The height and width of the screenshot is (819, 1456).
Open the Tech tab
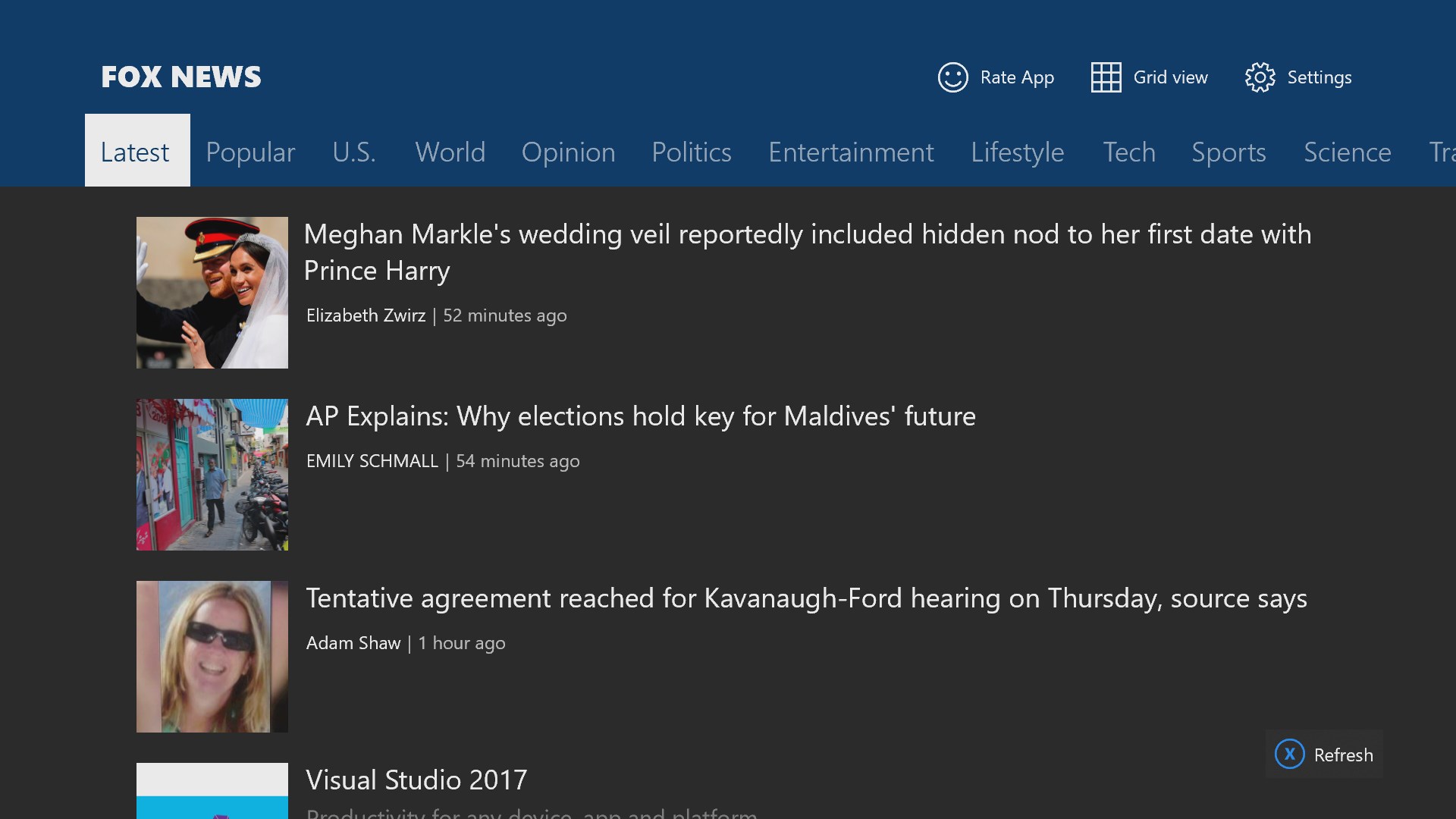(x=1128, y=152)
